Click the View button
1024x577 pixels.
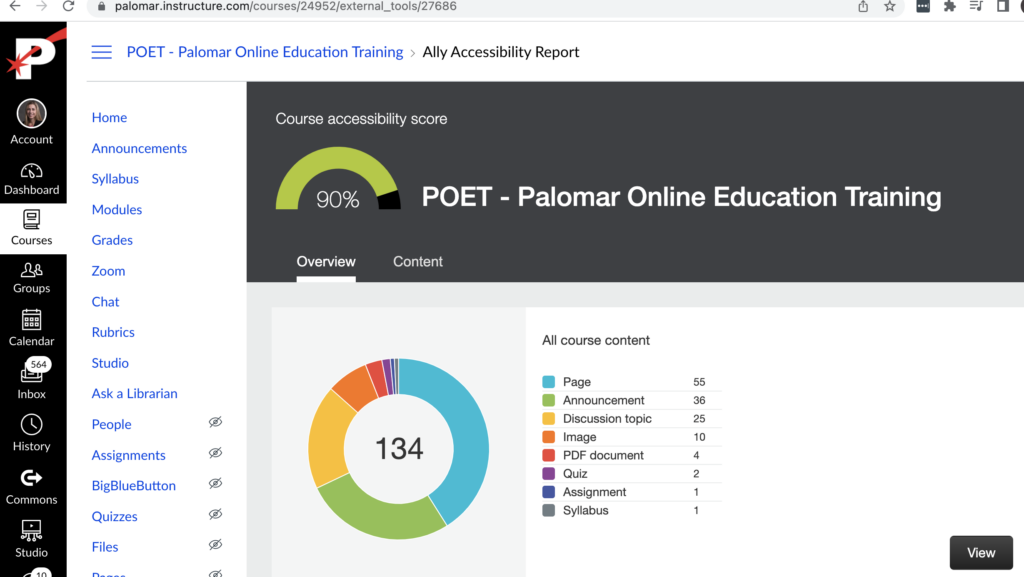[x=981, y=553]
